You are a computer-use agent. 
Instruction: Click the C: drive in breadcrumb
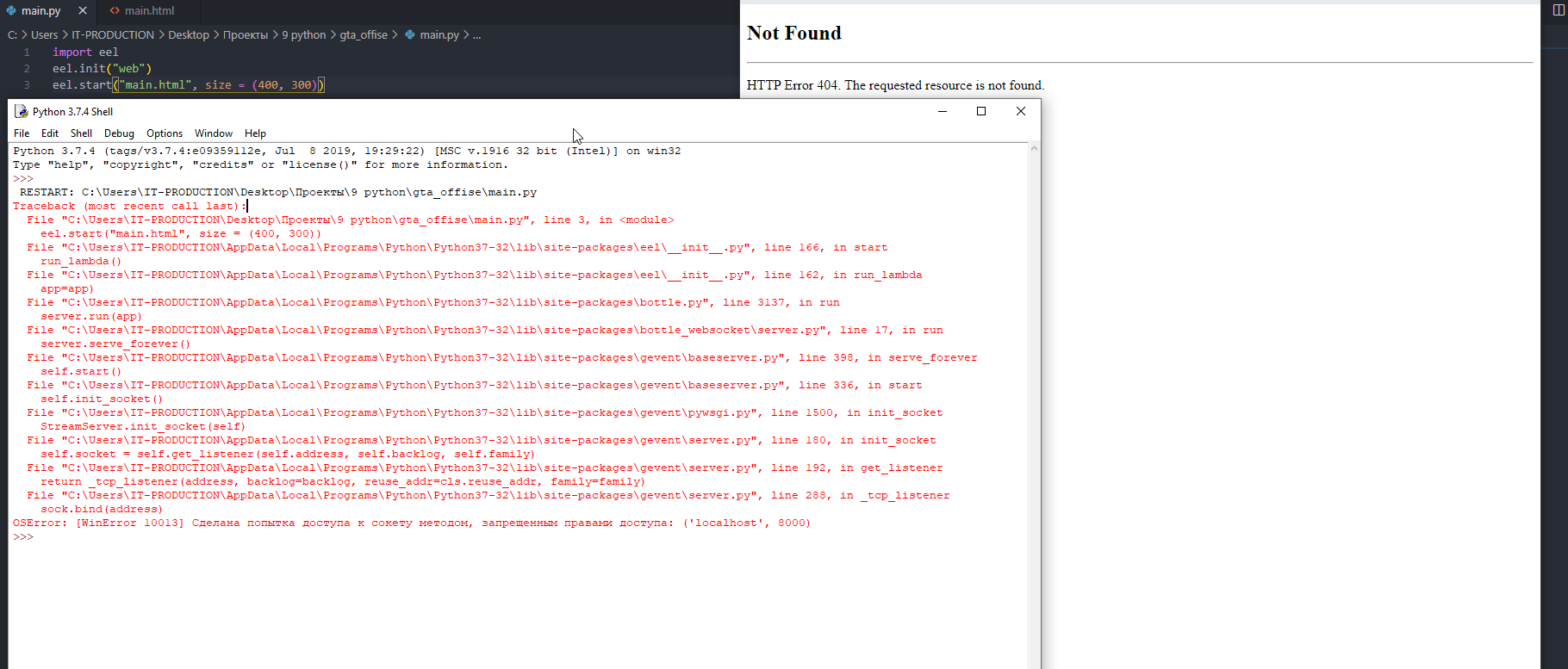(x=12, y=35)
